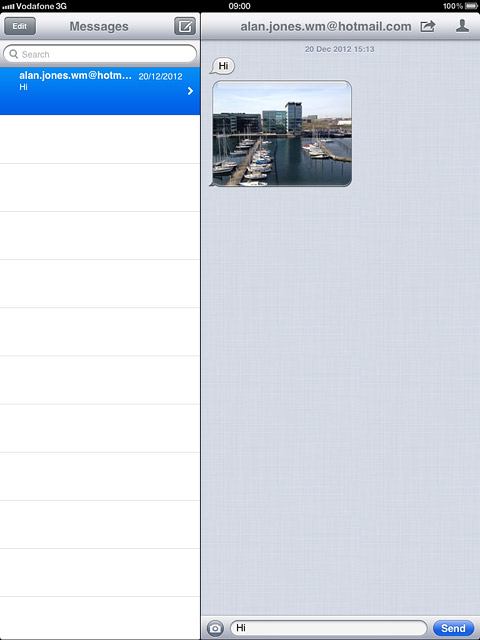Click the message text field containing Hi
Screen dimensions: 480x640
coord(329,628)
